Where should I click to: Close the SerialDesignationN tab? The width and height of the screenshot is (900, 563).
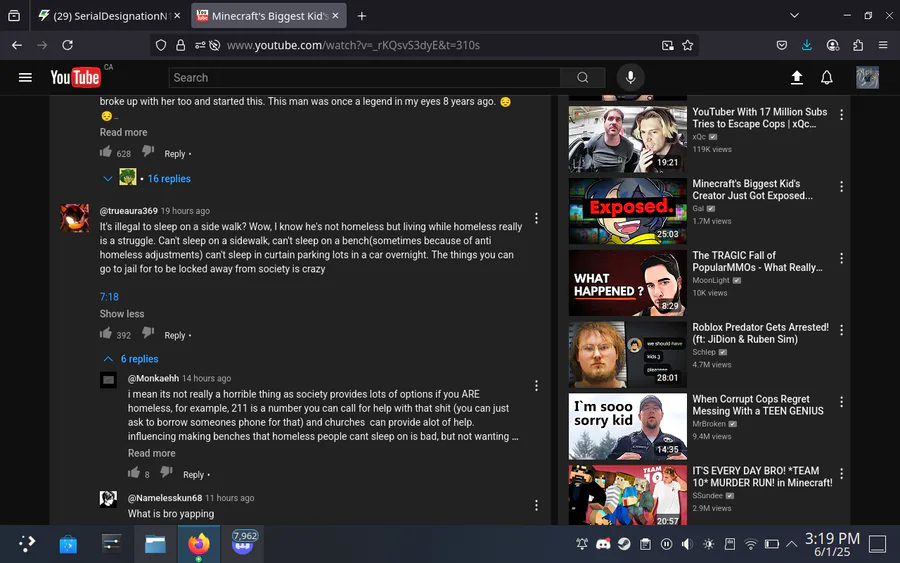click(x=177, y=15)
